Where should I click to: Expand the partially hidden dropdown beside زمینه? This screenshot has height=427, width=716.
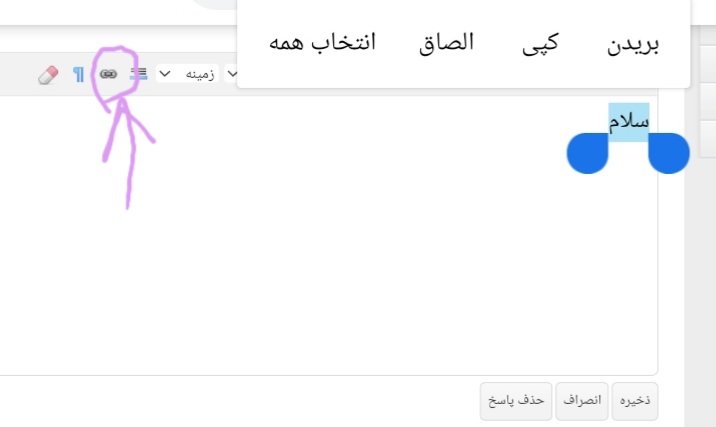coord(232,74)
